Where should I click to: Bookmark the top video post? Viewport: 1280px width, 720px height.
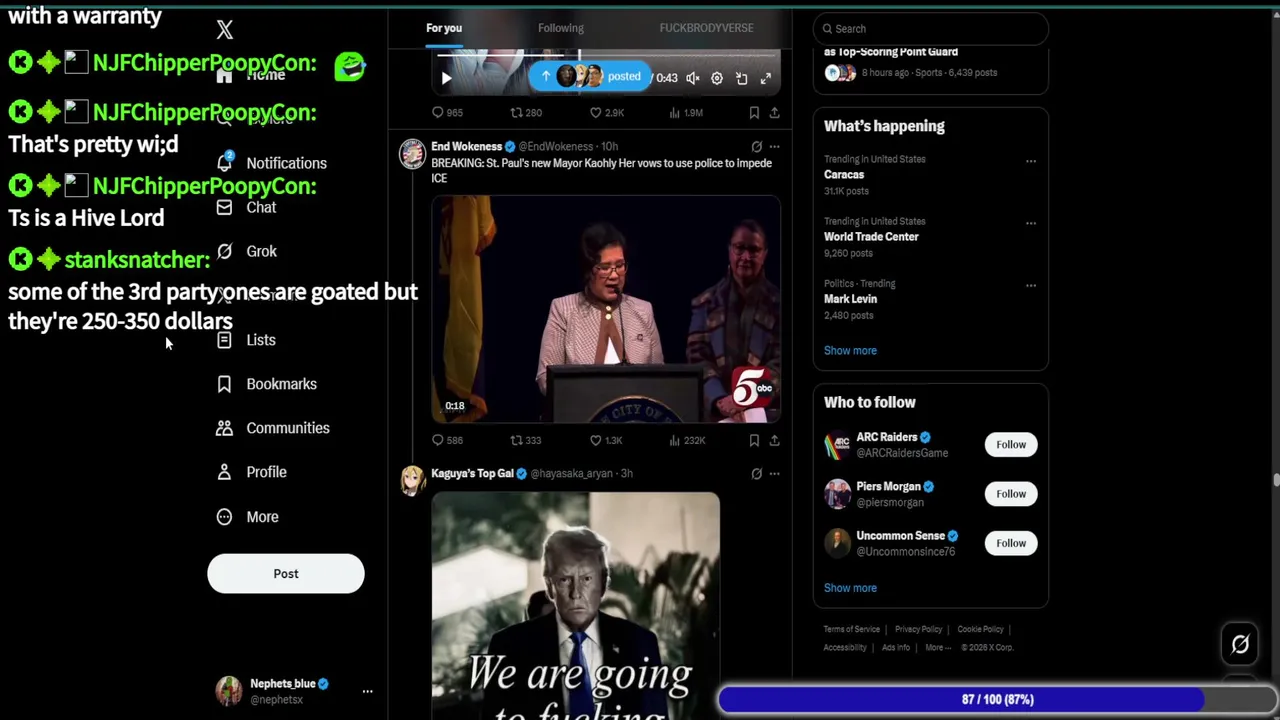coord(754,113)
